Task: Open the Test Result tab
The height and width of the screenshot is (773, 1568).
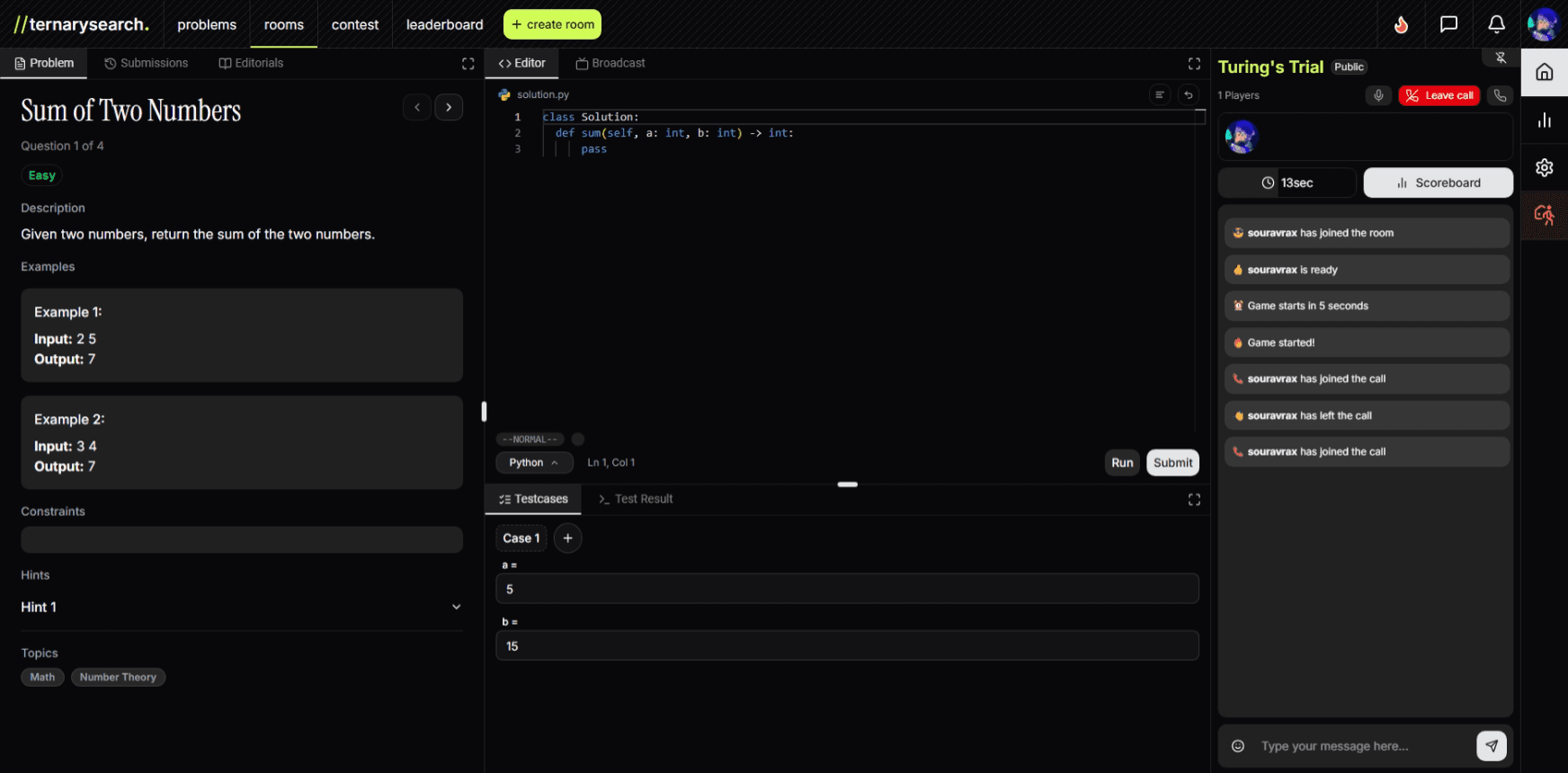Action: pyautogui.click(x=635, y=499)
